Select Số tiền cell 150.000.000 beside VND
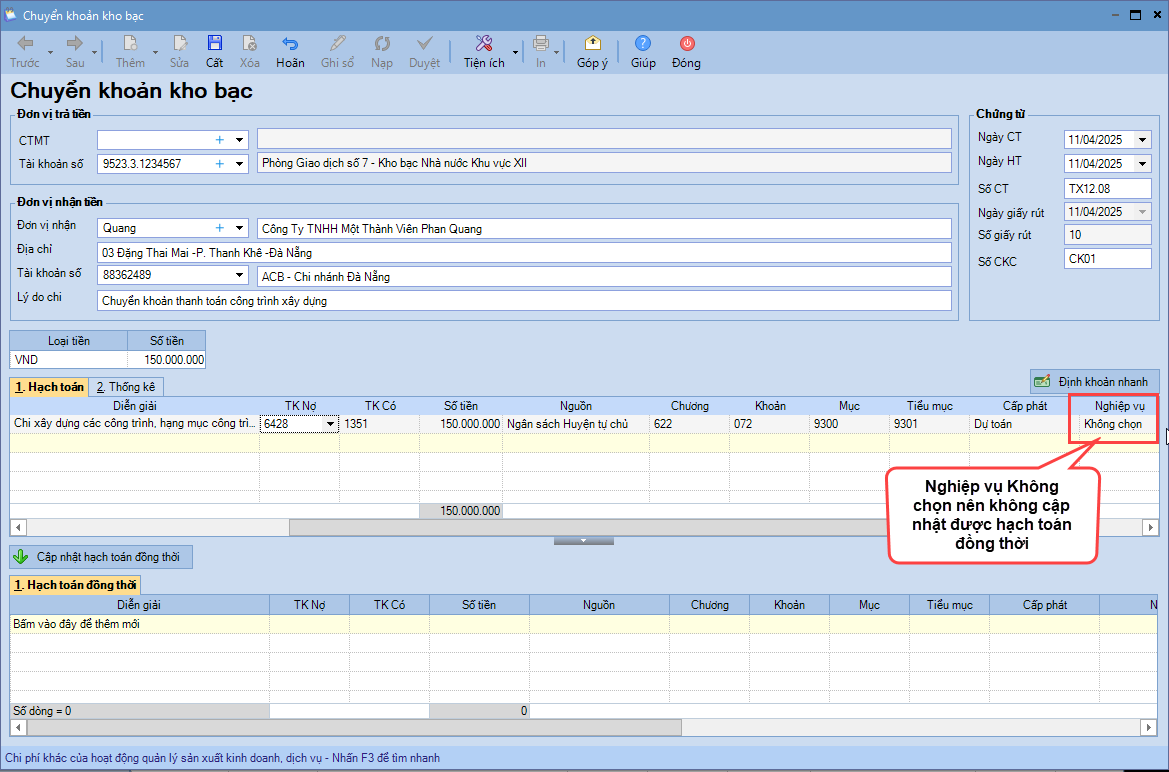 pyautogui.click(x=167, y=360)
